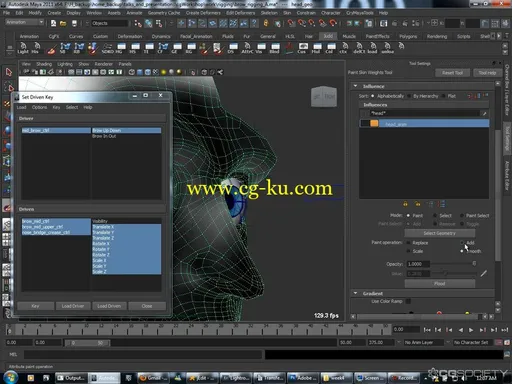Click Key button in Set Driven Key
The width and height of the screenshot is (512, 384).
click(x=35, y=306)
